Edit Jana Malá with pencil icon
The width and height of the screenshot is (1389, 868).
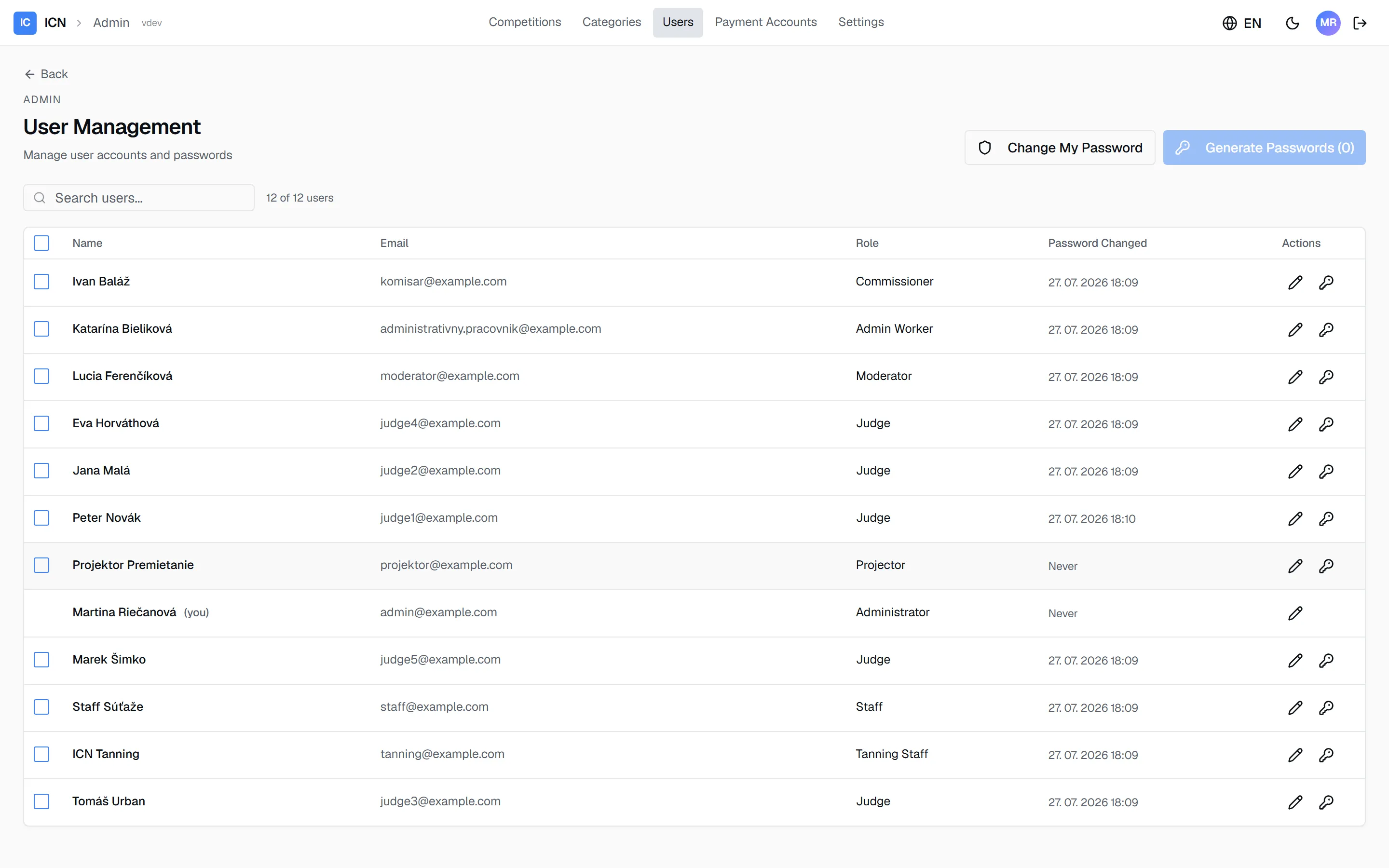[1295, 471]
